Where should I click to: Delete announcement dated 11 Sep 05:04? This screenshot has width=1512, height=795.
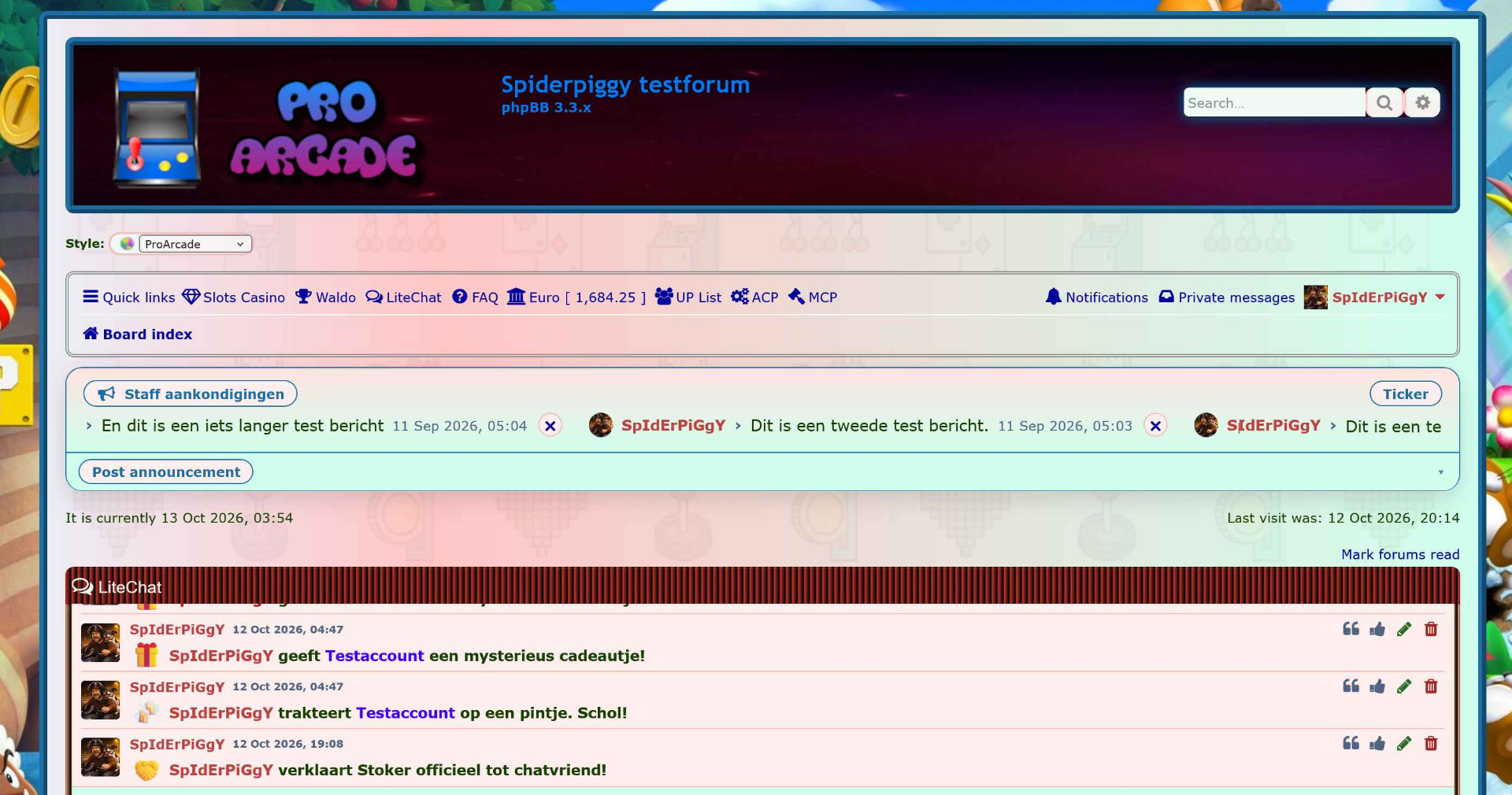pyautogui.click(x=550, y=426)
